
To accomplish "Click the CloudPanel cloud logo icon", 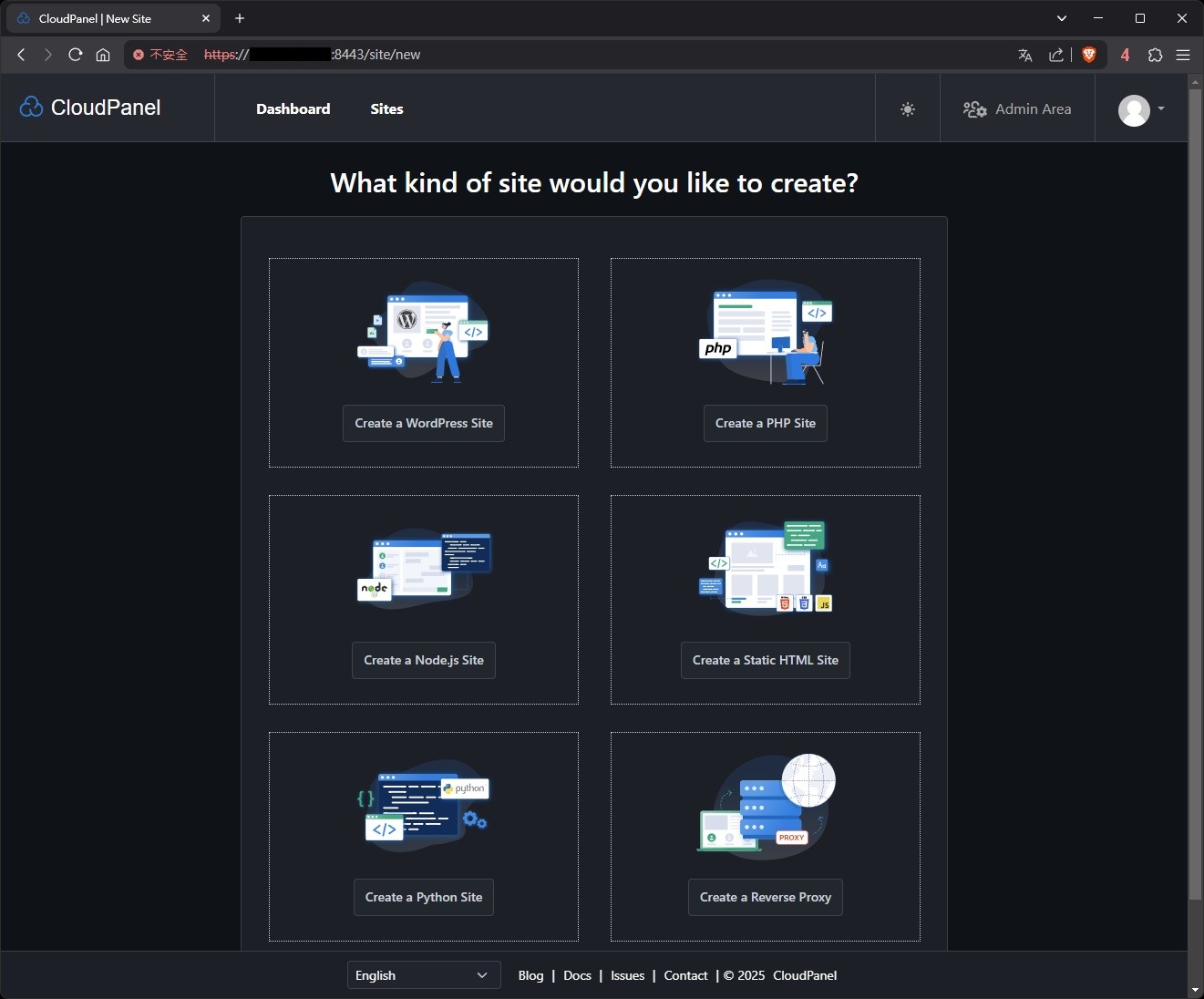I will (31, 107).
